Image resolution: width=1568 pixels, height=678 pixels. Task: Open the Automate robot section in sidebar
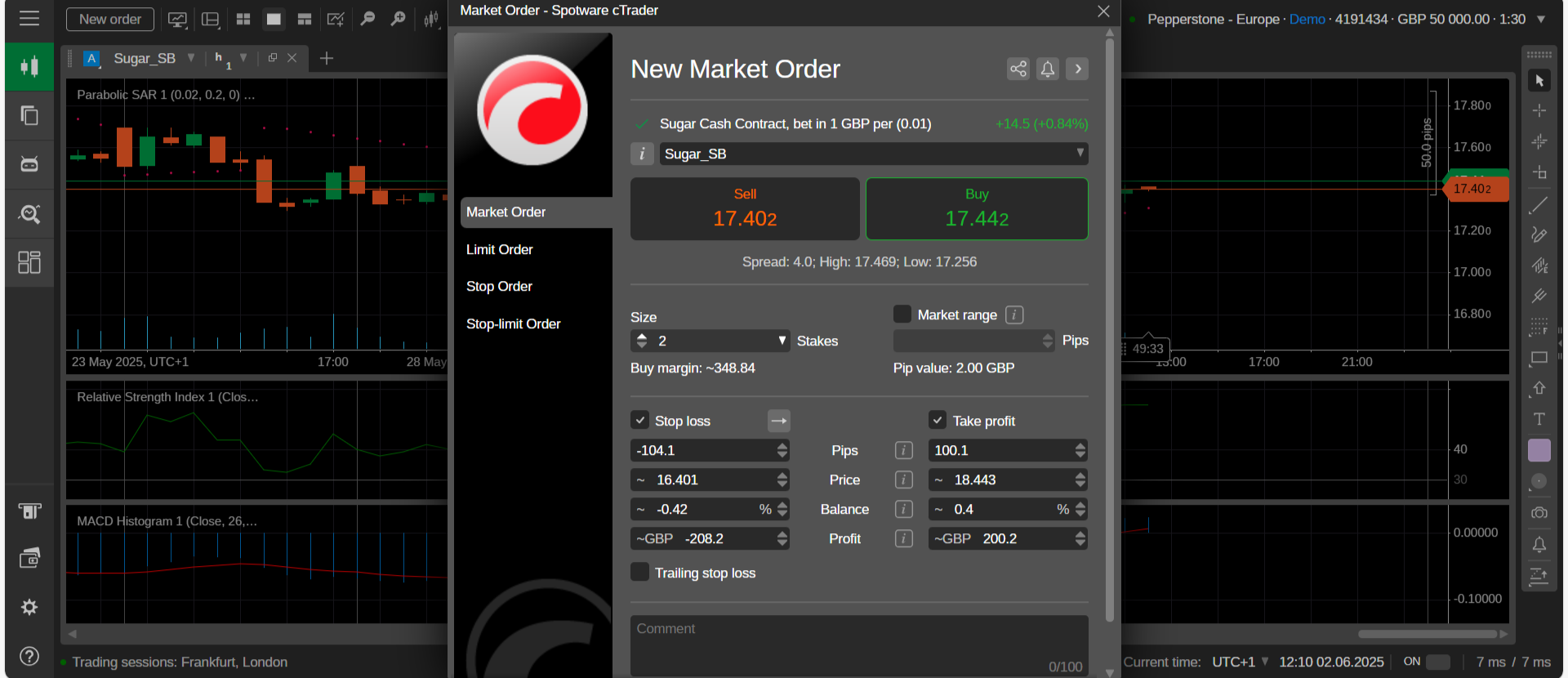pyautogui.click(x=29, y=164)
